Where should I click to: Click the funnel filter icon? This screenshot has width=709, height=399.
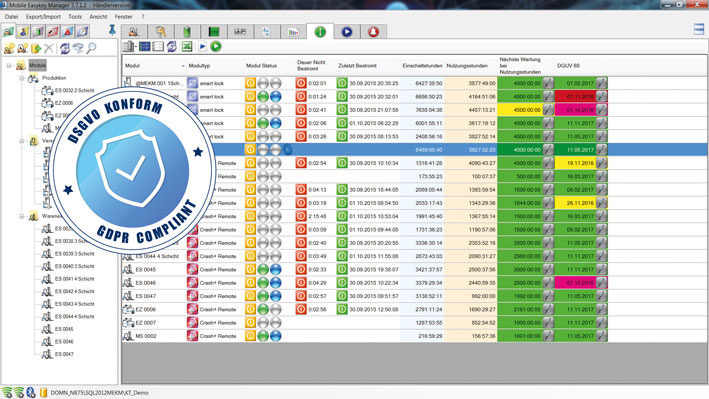point(78,48)
